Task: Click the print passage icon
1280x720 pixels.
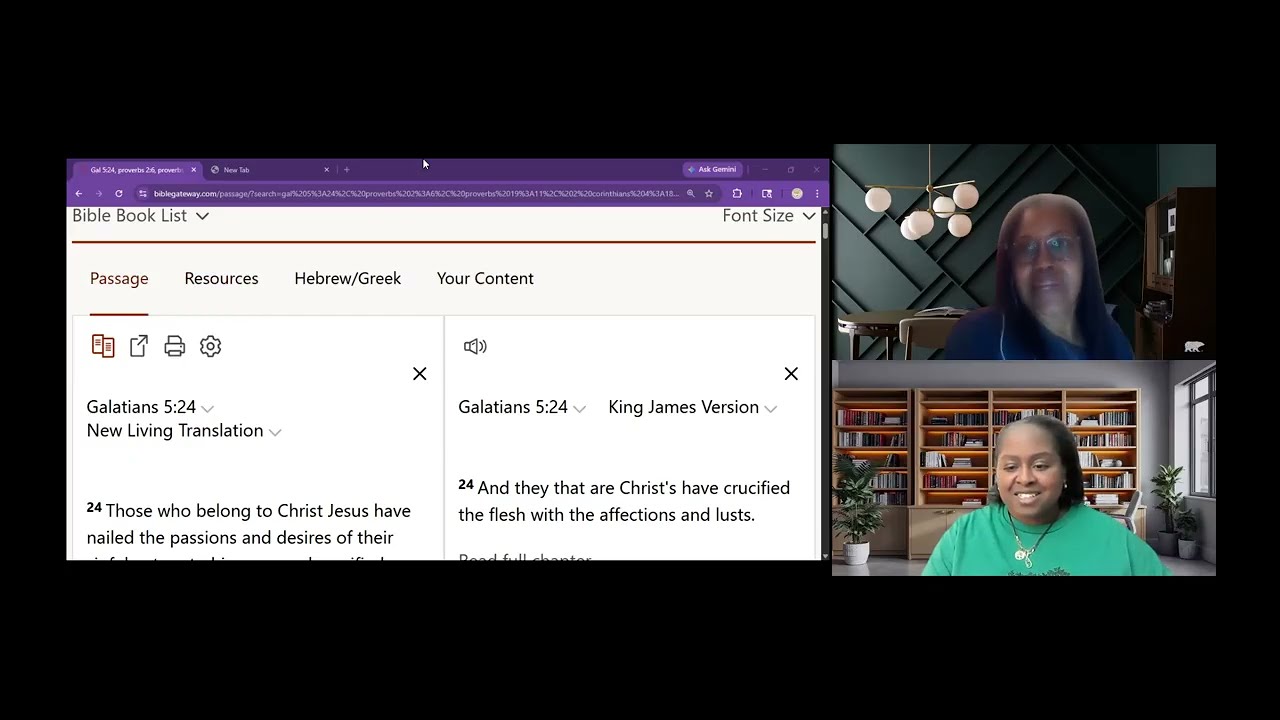Action: (175, 346)
